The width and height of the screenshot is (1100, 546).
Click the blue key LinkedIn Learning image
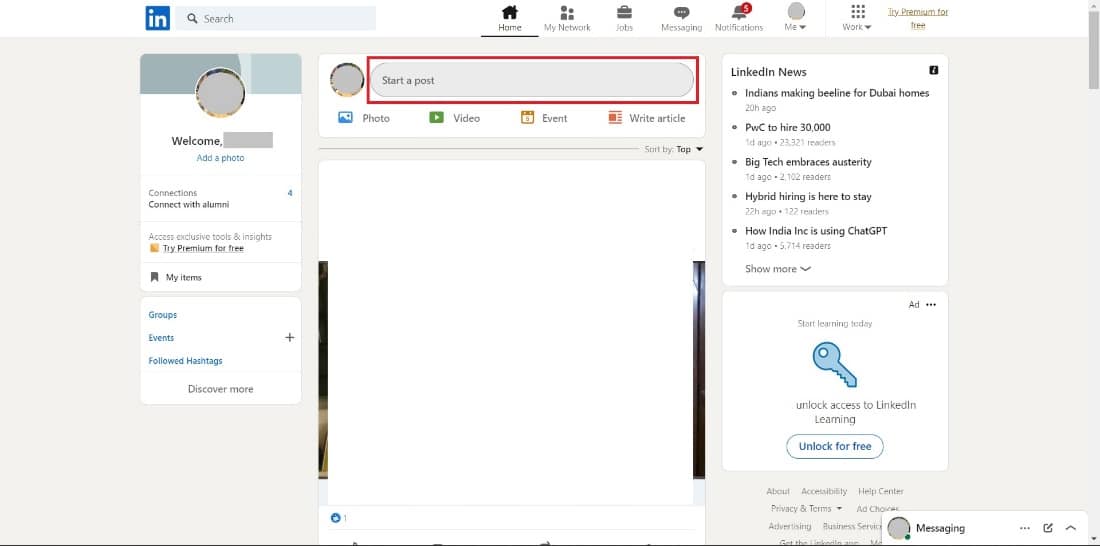(835, 364)
